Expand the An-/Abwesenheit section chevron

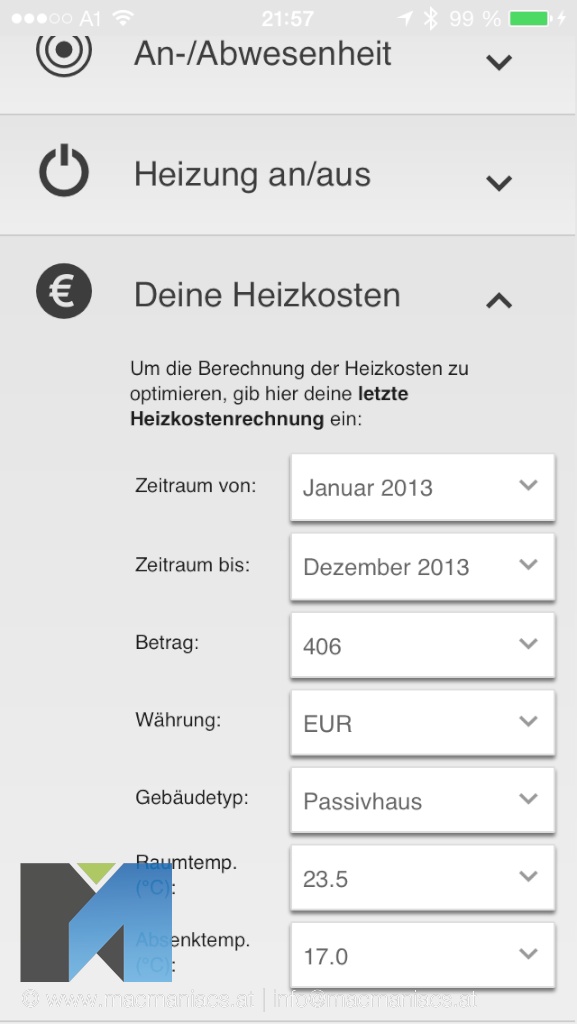pos(499,62)
